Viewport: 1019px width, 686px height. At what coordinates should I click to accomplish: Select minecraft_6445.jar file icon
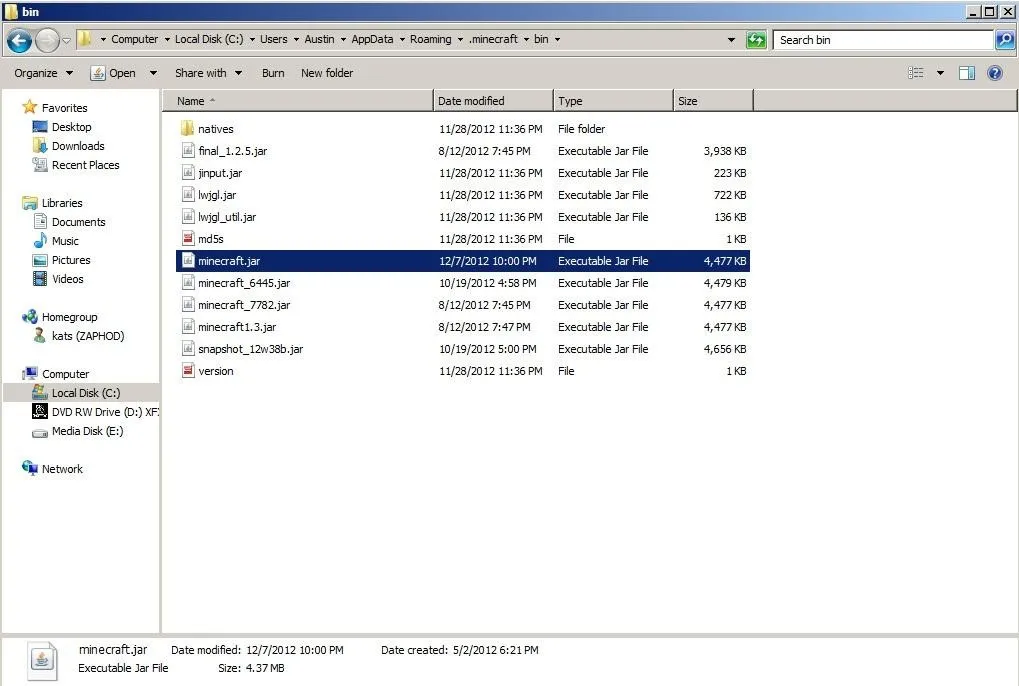(x=188, y=283)
